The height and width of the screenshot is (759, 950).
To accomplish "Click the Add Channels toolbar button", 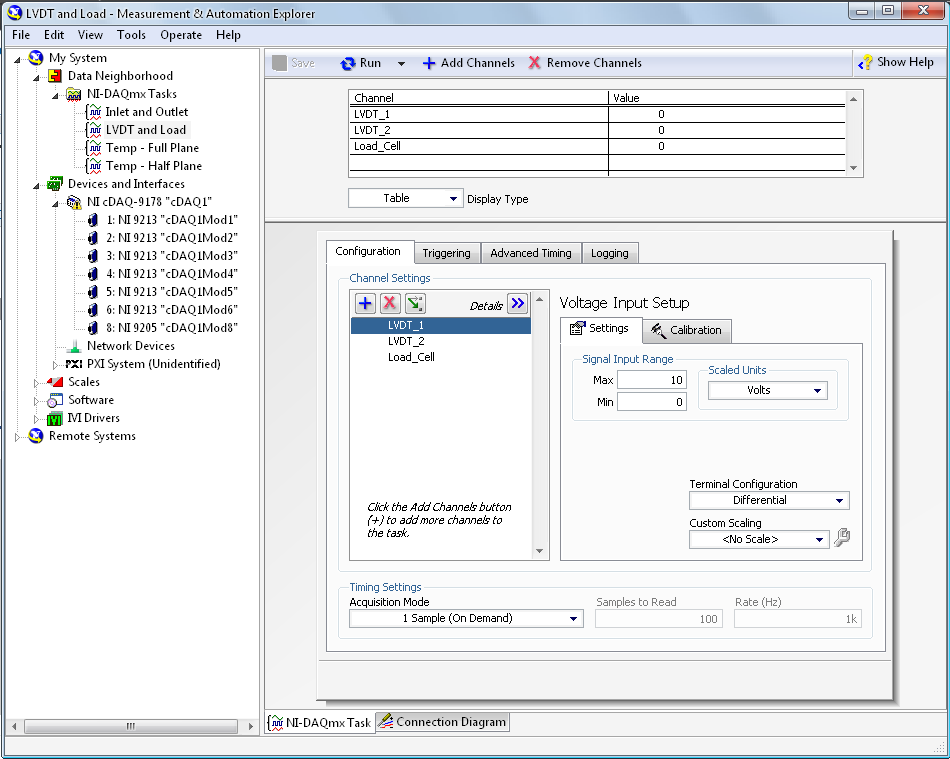I will pyautogui.click(x=468, y=63).
